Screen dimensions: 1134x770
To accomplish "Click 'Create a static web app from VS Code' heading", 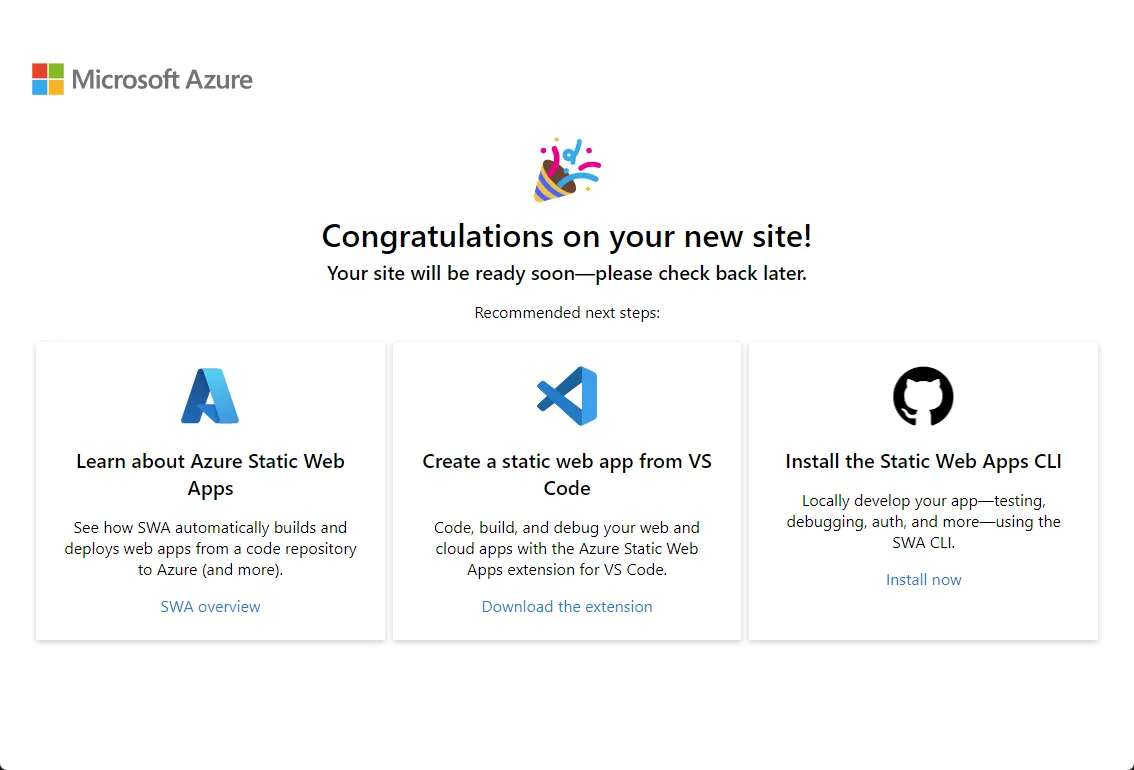I will 567,474.
